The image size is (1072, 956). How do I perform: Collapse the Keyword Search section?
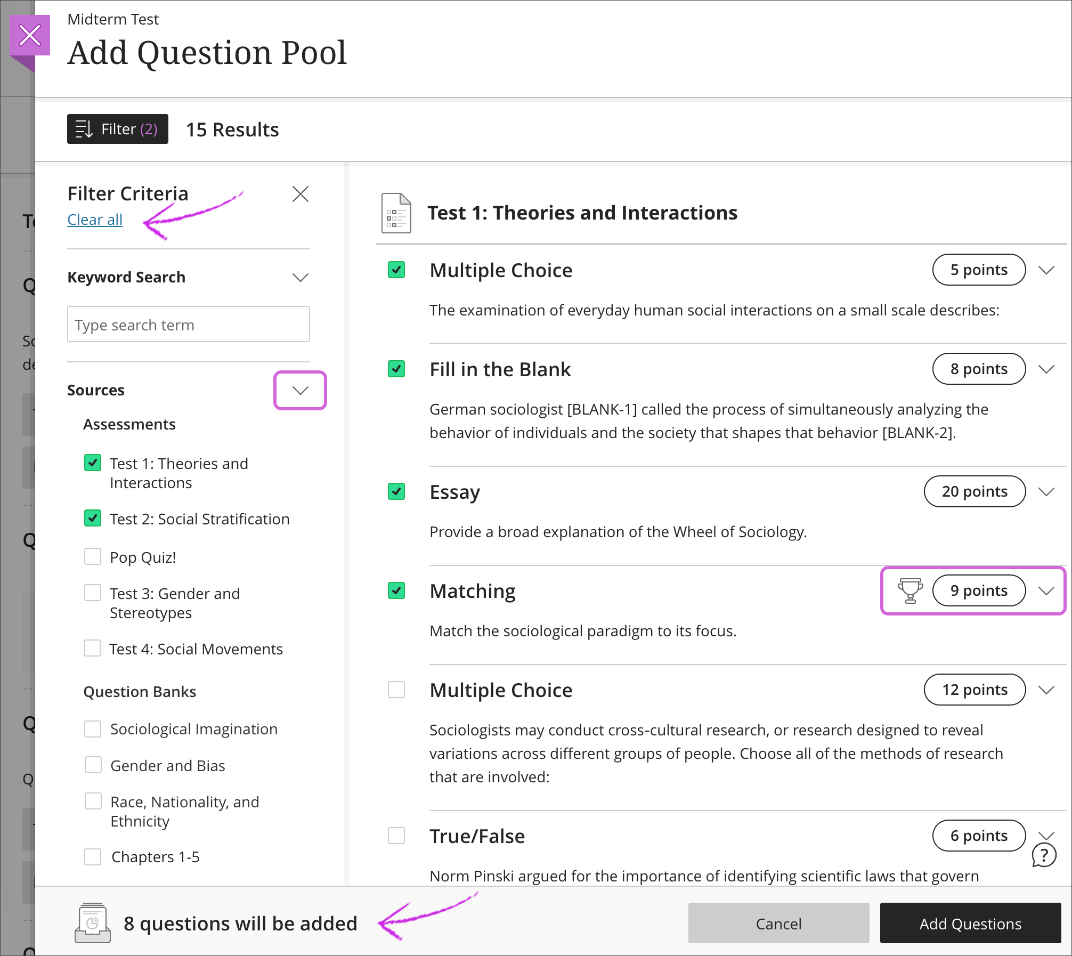pos(300,277)
